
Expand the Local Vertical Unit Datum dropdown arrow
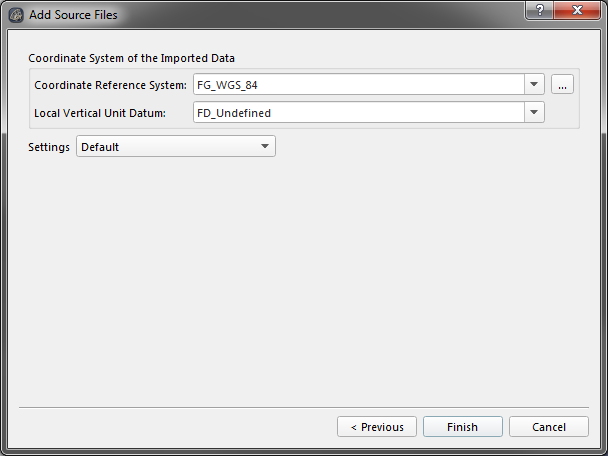(535, 113)
